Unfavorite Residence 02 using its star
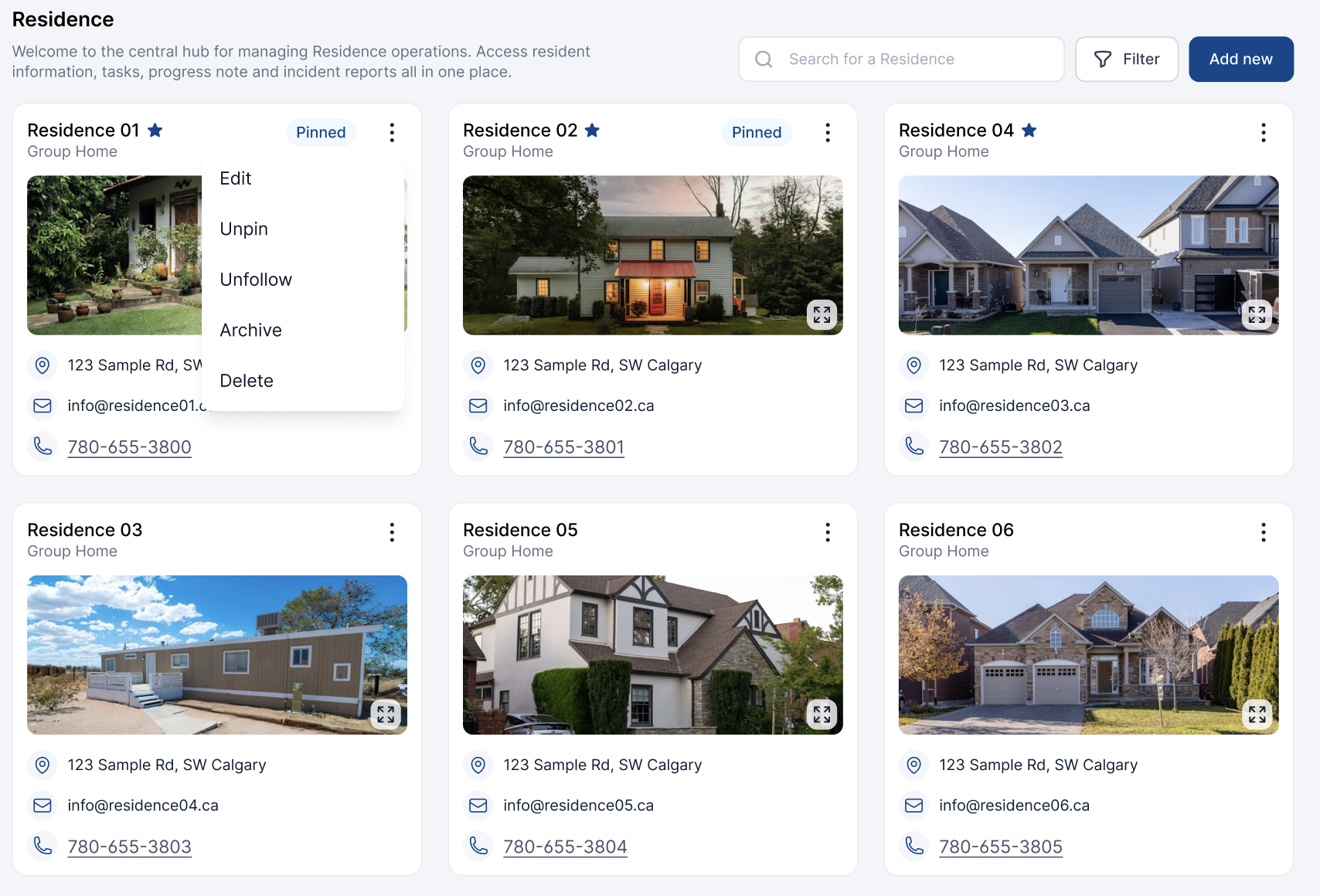The height and width of the screenshot is (896, 1320). tap(592, 131)
